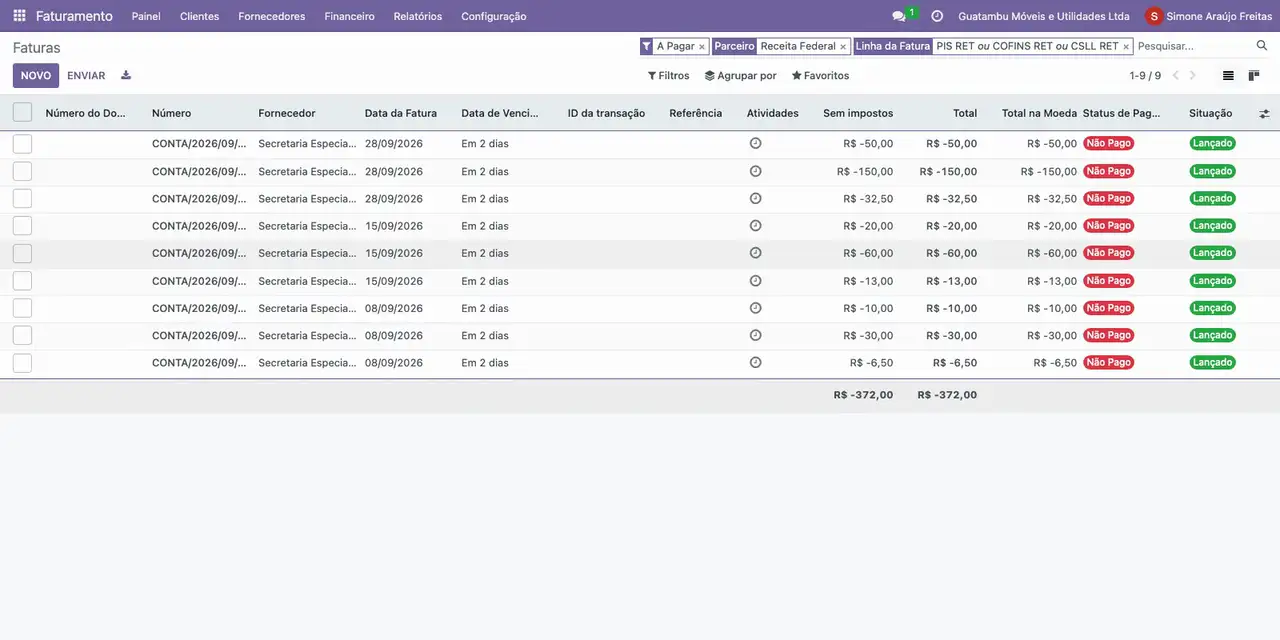Open the Clientes menu
The height and width of the screenshot is (640, 1280).
point(199,16)
